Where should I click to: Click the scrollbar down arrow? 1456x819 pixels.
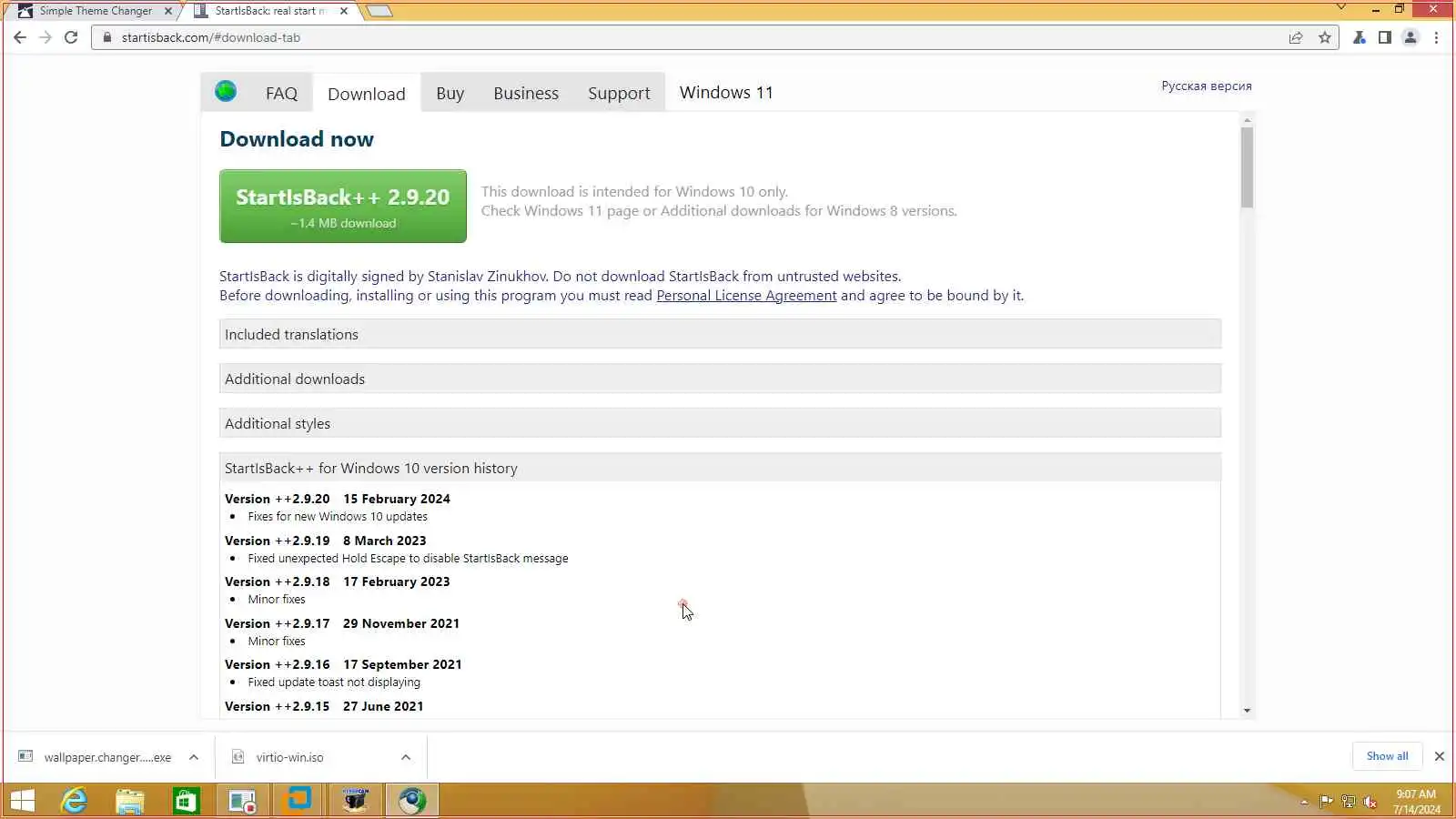[x=1247, y=711]
